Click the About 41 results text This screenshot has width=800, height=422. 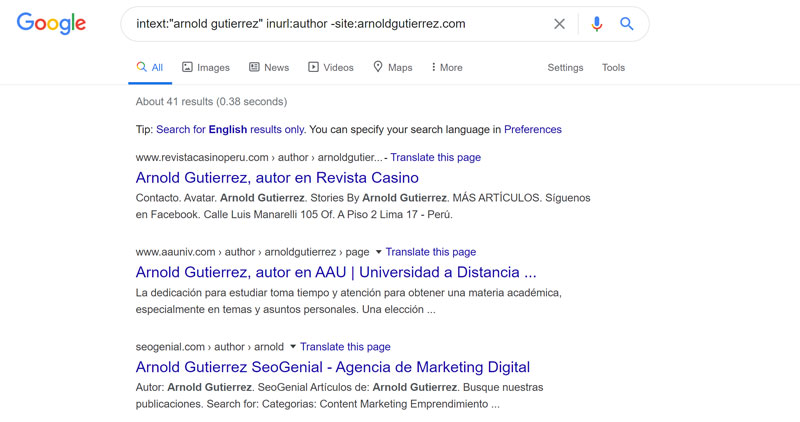pos(211,102)
